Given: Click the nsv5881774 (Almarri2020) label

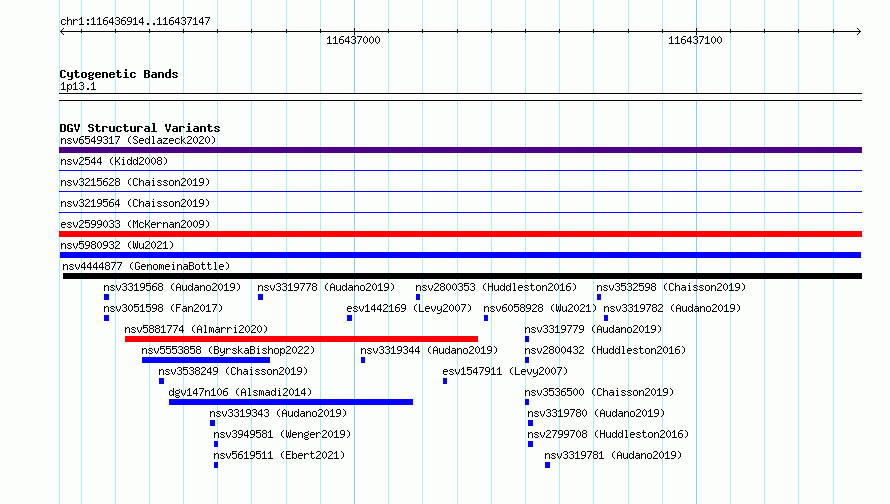Looking at the screenshot, I should [196, 329].
